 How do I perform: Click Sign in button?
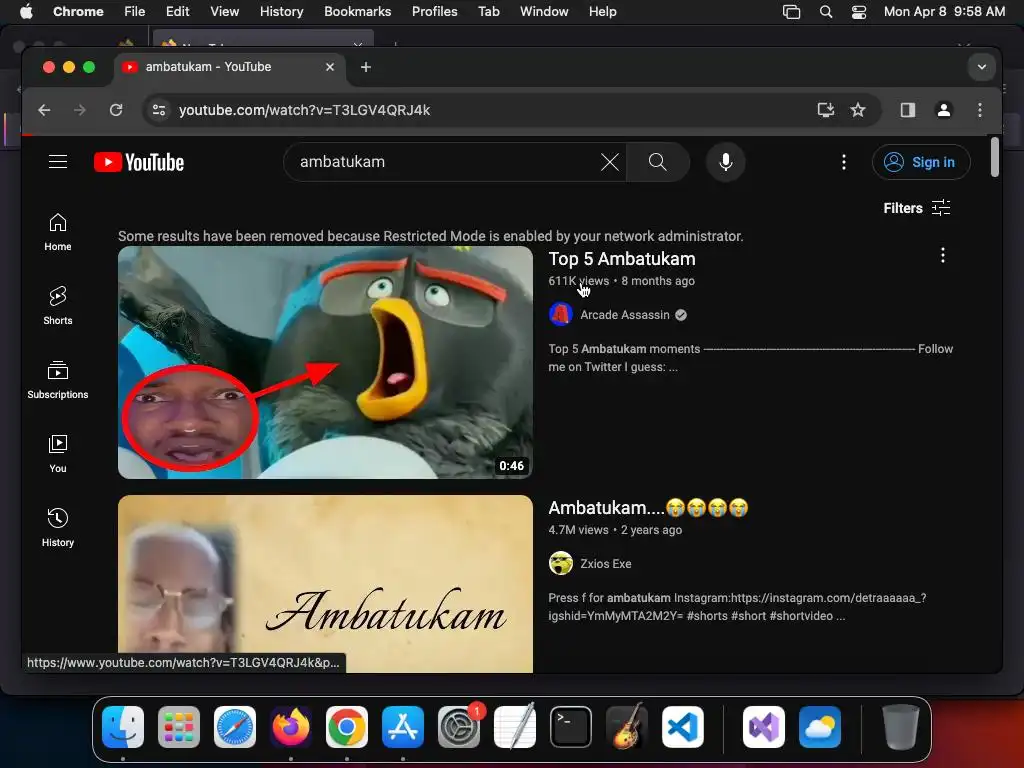[921, 162]
